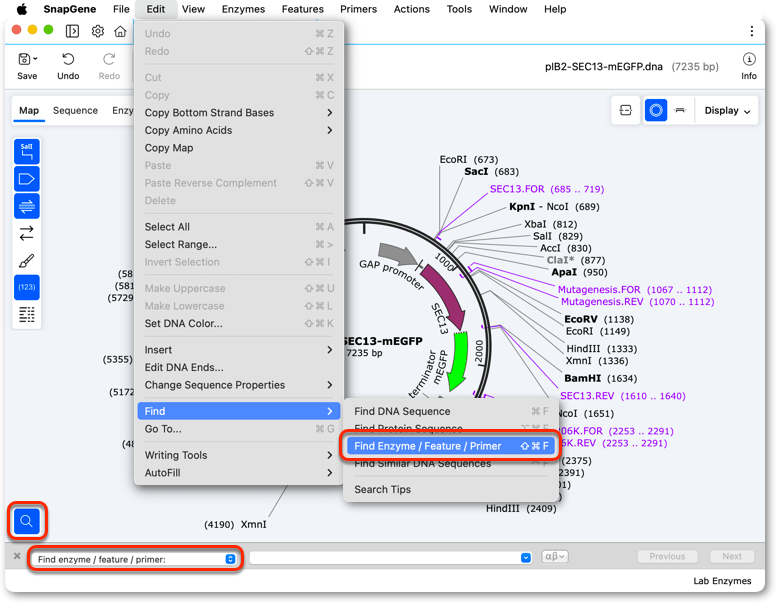
Task: Choose Edit DNA Ends... menu item
Action: pos(239,367)
